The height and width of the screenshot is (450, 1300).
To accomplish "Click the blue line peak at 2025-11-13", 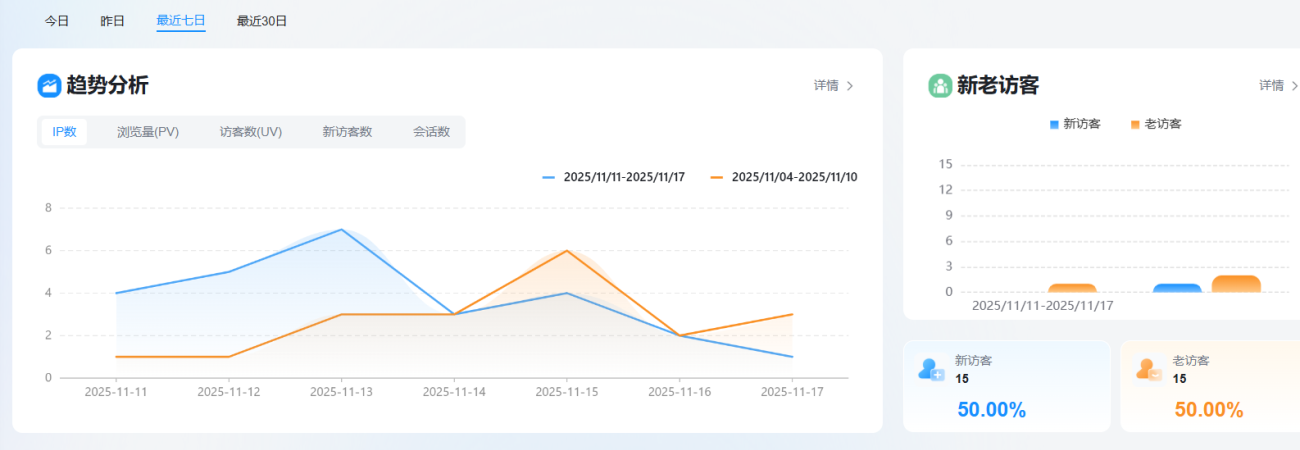I will point(342,229).
